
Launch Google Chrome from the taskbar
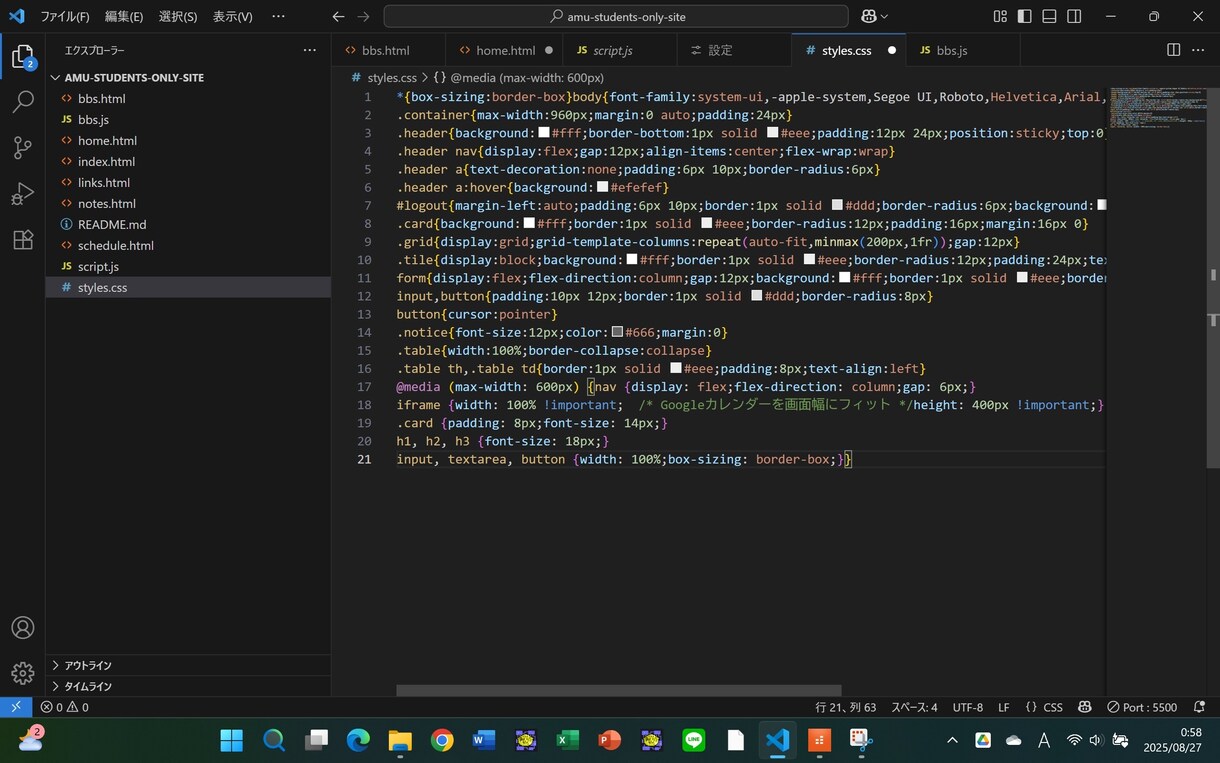442,740
